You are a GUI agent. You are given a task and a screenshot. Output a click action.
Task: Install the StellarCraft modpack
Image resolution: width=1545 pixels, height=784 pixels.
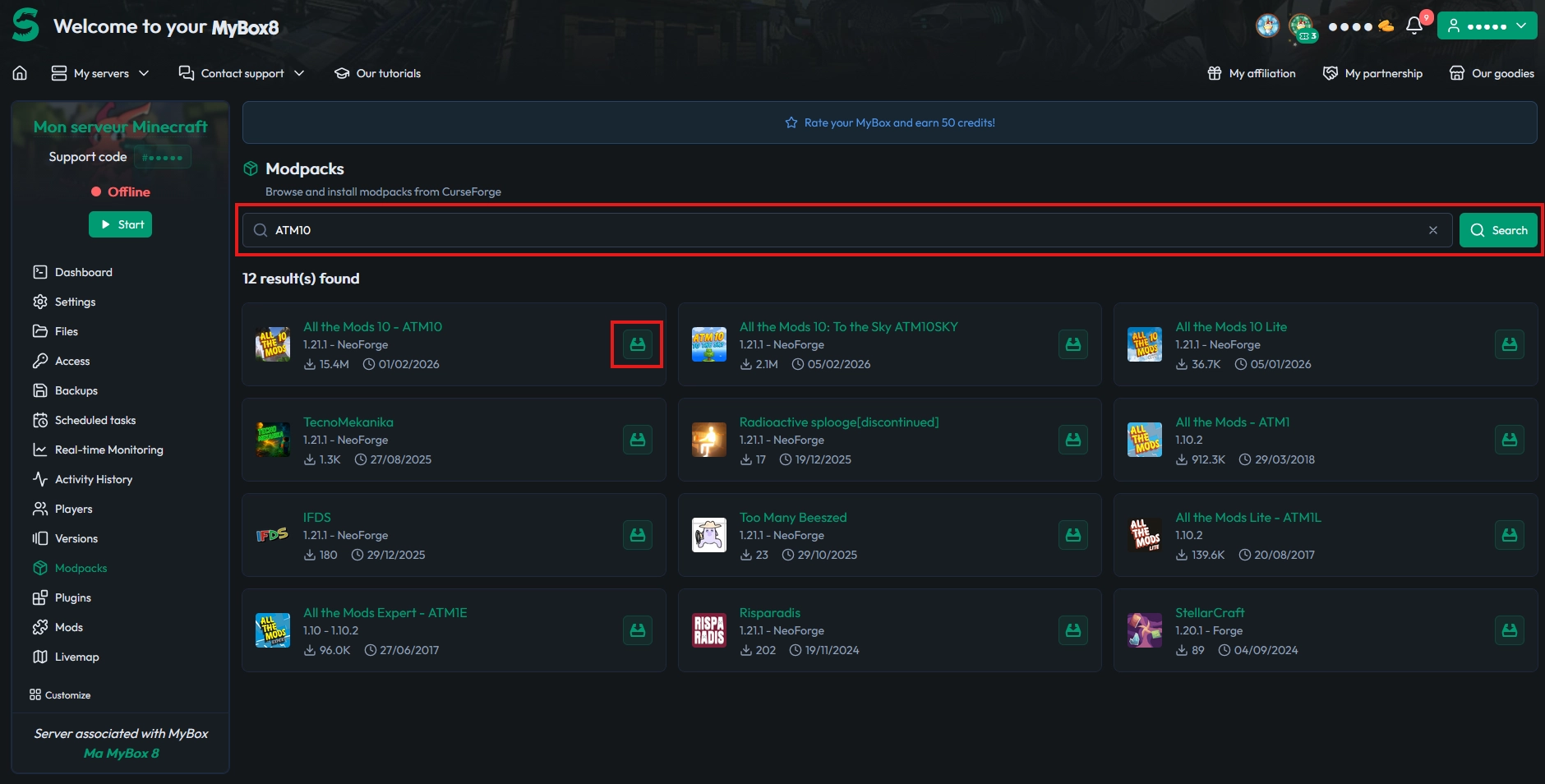coord(1509,630)
